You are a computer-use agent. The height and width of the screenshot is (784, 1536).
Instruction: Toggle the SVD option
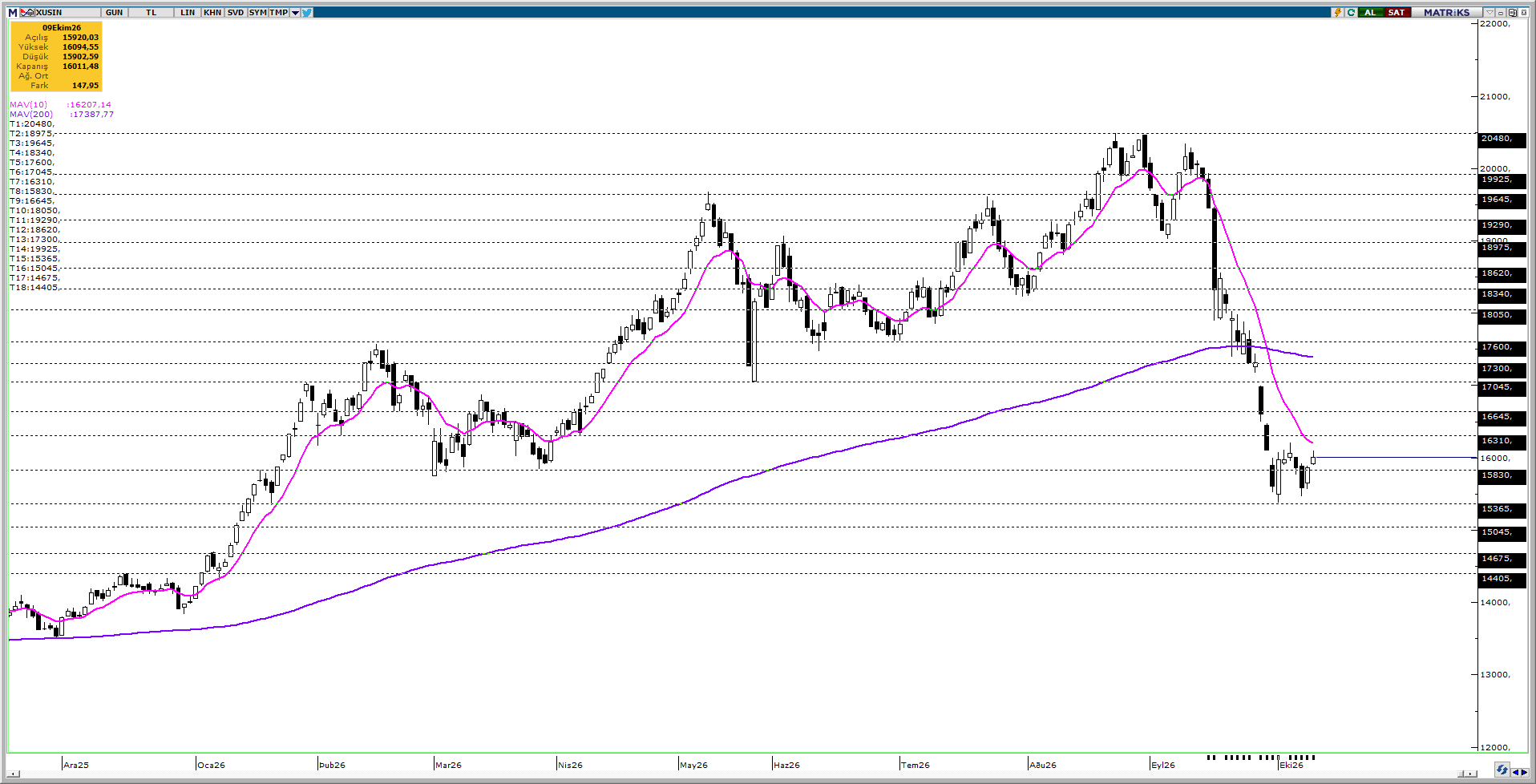point(236,13)
